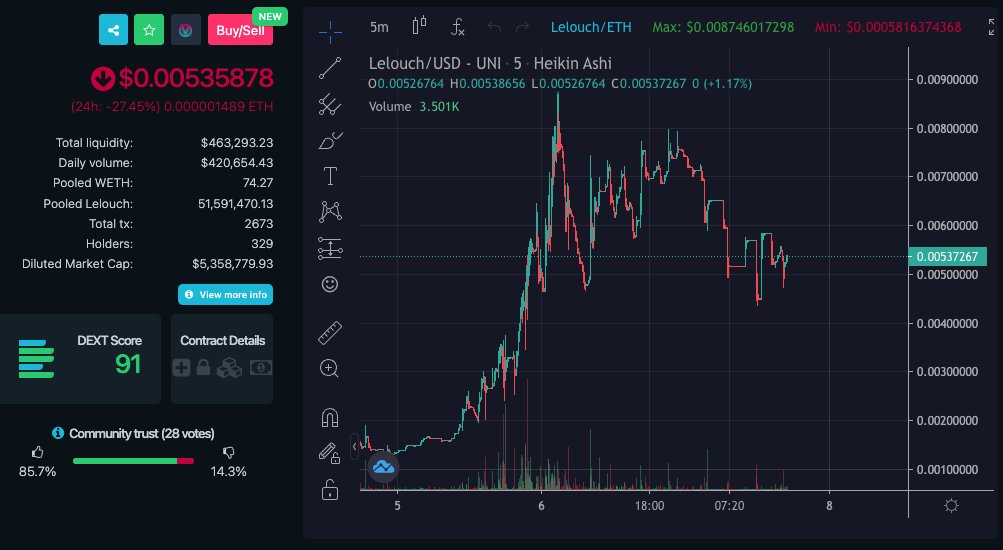This screenshot has width=1003, height=550.
Task: Click the cubes icon in Contract Details
Action: point(229,368)
